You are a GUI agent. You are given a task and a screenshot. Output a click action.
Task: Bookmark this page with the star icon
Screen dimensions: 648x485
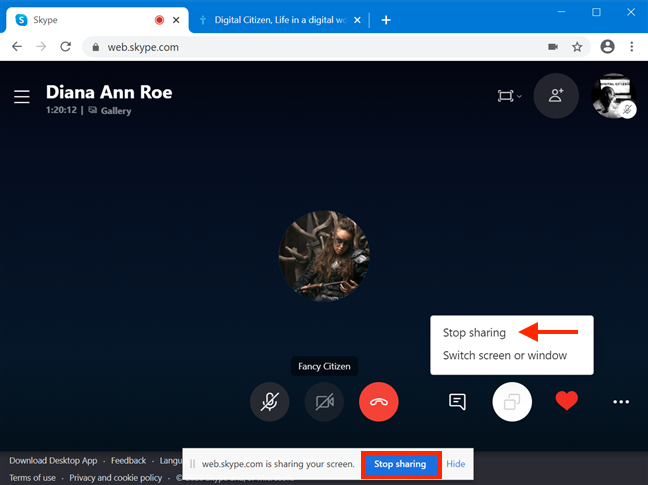[x=577, y=47]
